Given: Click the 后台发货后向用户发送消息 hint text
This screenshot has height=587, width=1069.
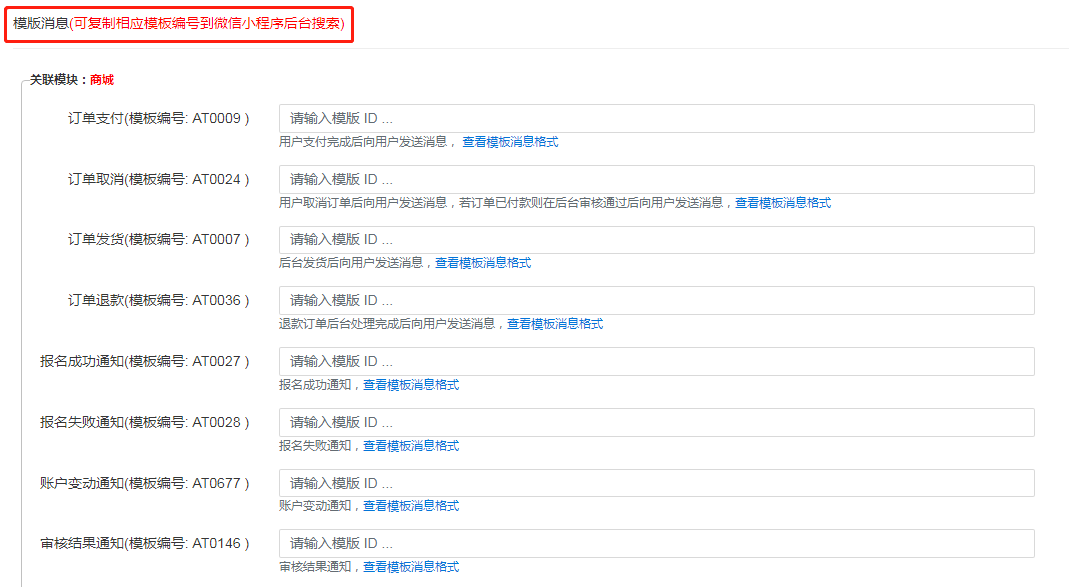Looking at the screenshot, I should (x=351, y=262).
